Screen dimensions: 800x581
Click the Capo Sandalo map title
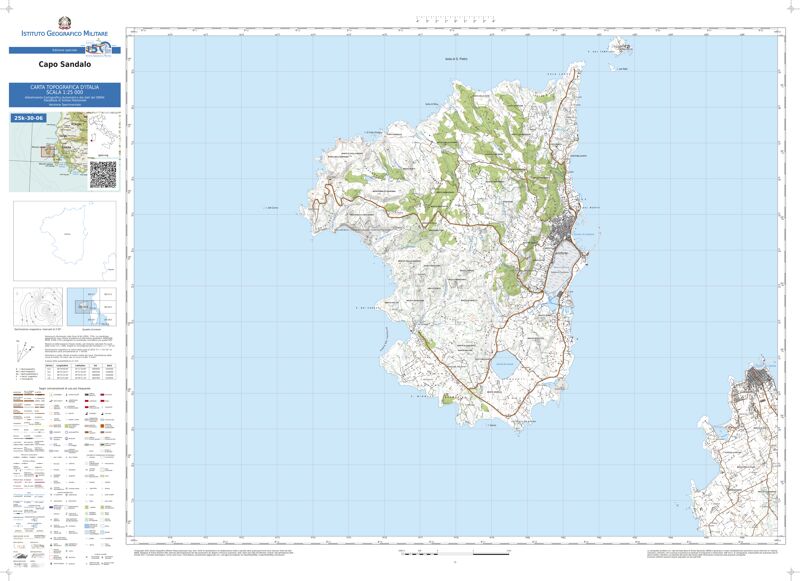click(x=65, y=65)
